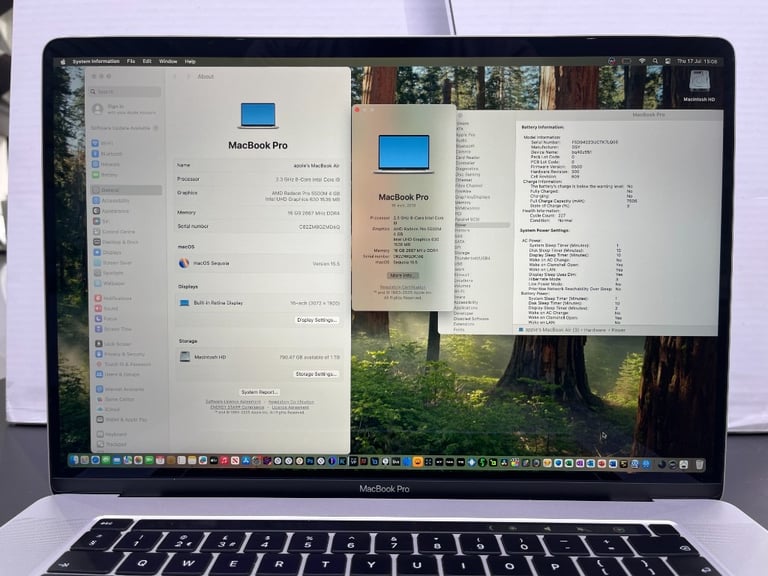768x576 pixels.
Task: Select Thunderbolt/USB4 in System Information sidebar
Action: pos(472,258)
